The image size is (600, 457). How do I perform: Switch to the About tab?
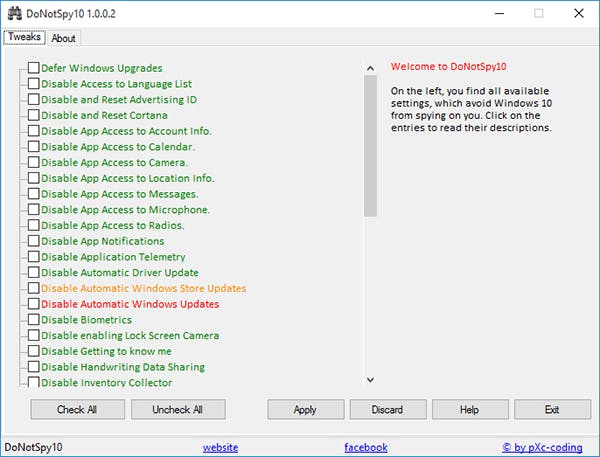(64, 38)
